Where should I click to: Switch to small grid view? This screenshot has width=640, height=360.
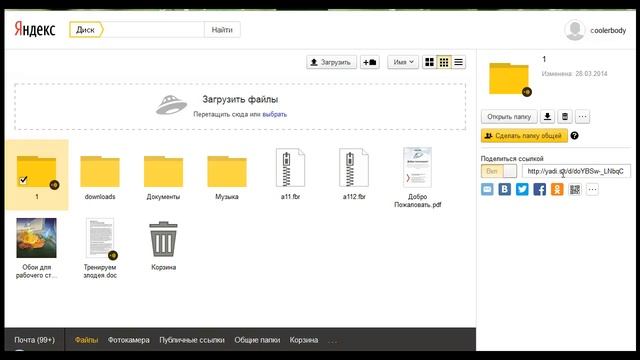444,62
